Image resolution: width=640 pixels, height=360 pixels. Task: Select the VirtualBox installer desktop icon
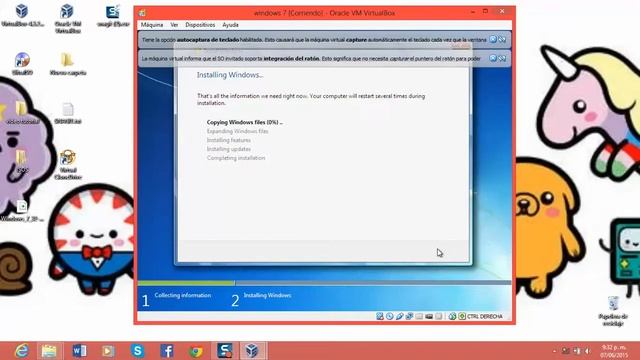tap(22, 15)
